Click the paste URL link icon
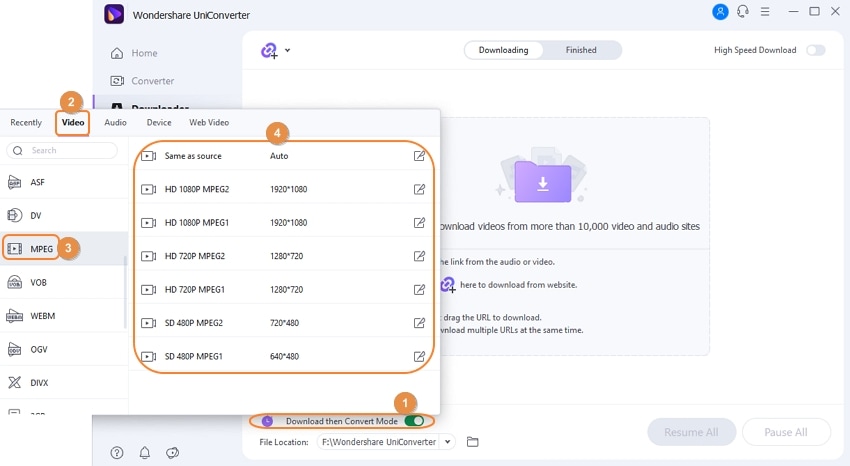 269,50
